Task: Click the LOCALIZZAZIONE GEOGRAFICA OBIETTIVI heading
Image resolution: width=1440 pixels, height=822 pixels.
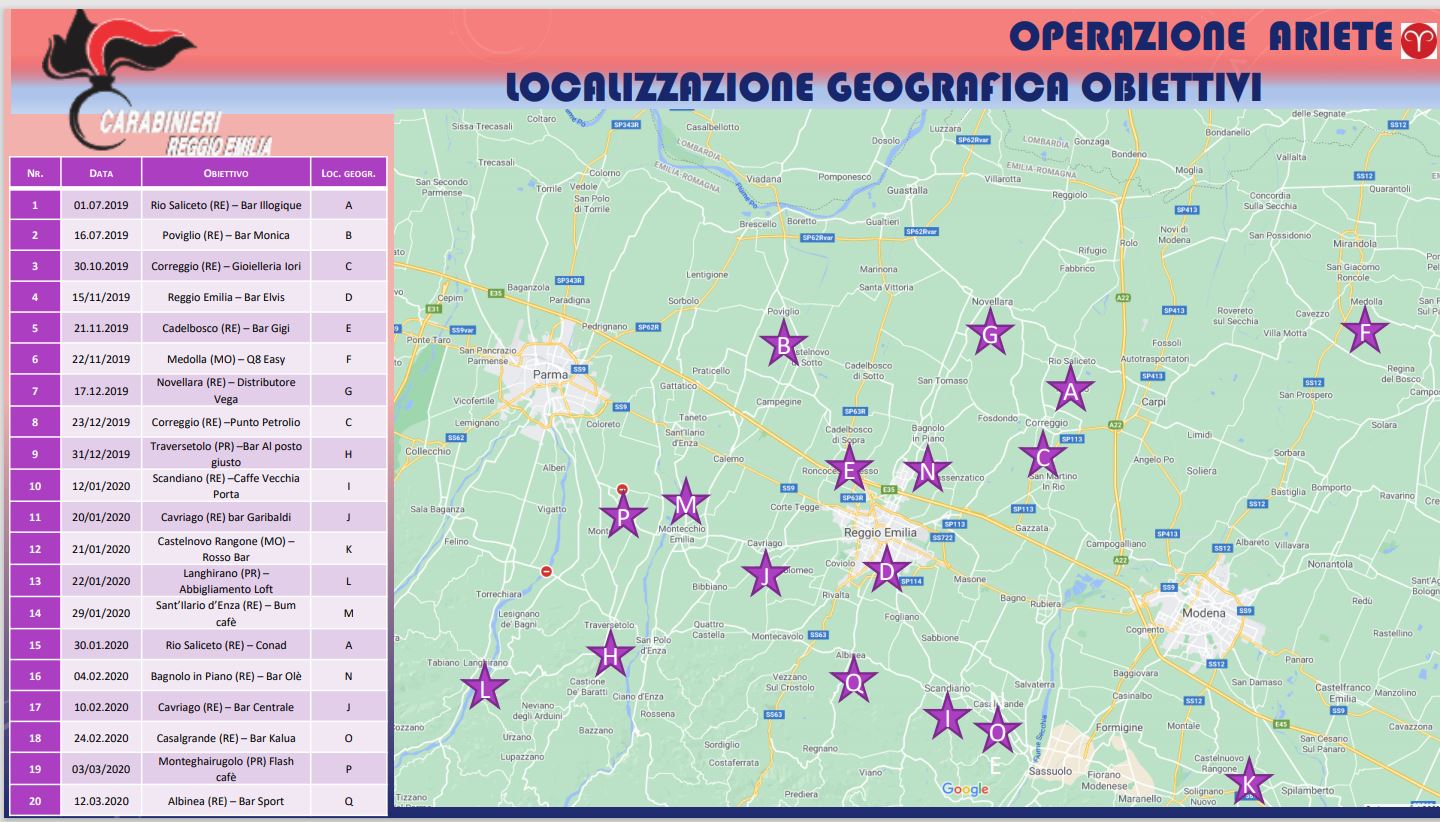Action: 884,86
